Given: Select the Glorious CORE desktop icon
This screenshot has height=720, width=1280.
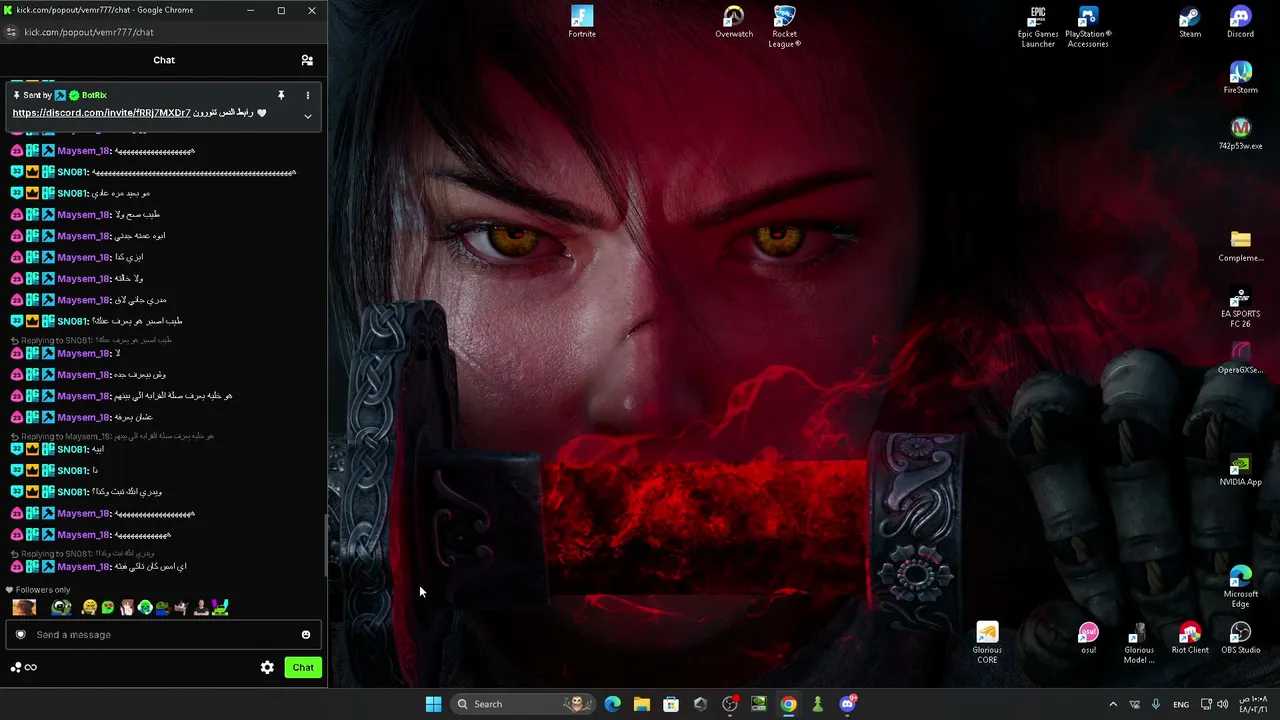Looking at the screenshot, I should [987, 643].
